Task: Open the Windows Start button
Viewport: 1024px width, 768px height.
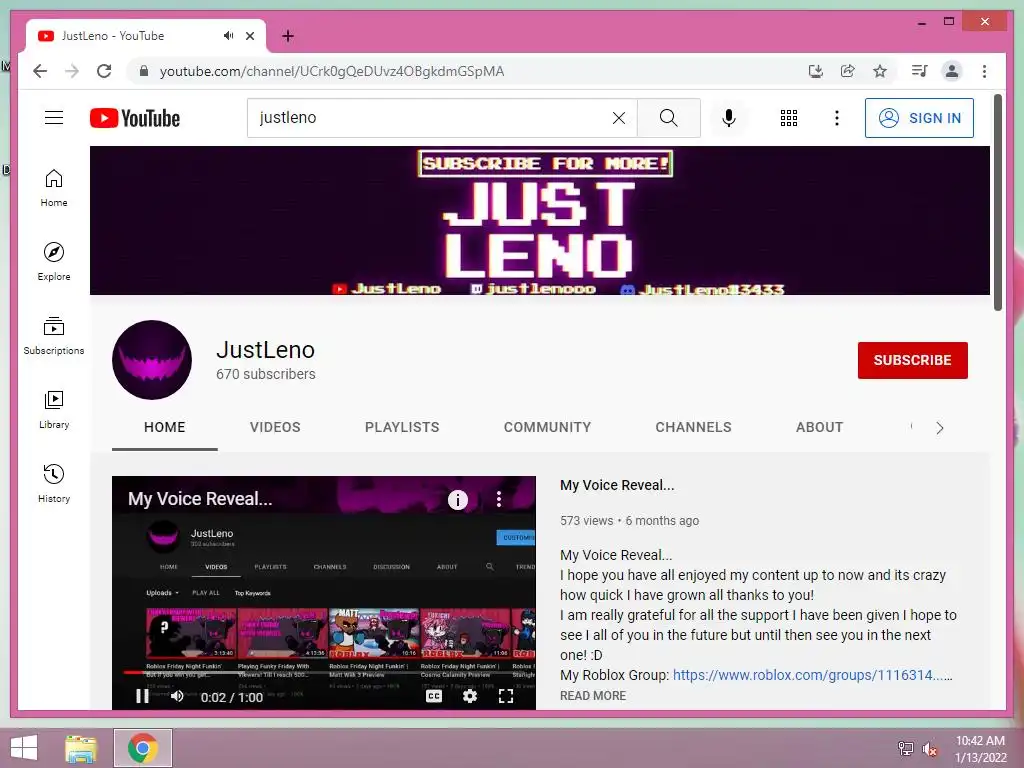Action: [24, 748]
